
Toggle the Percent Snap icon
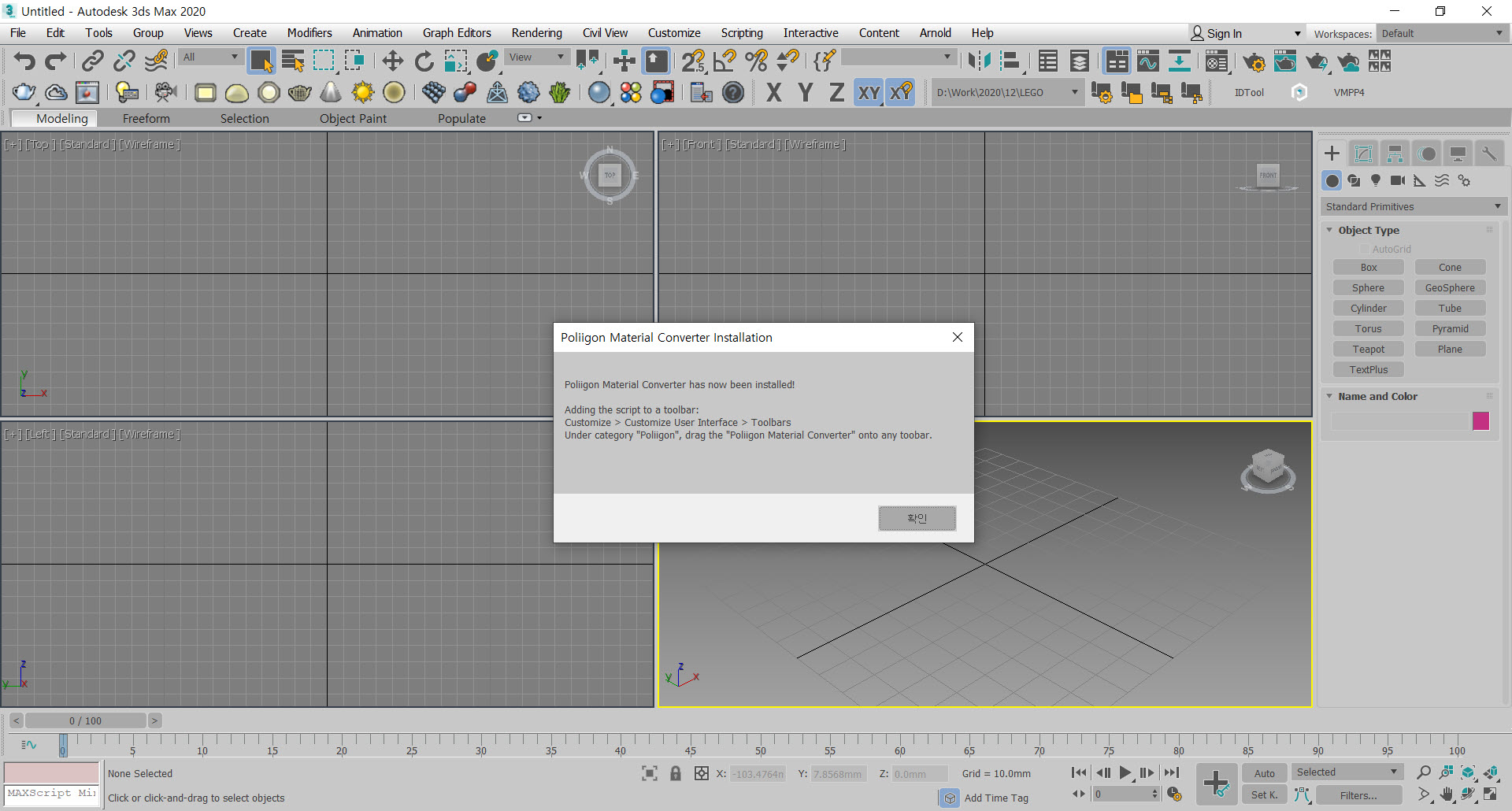(x=756, y=61)
